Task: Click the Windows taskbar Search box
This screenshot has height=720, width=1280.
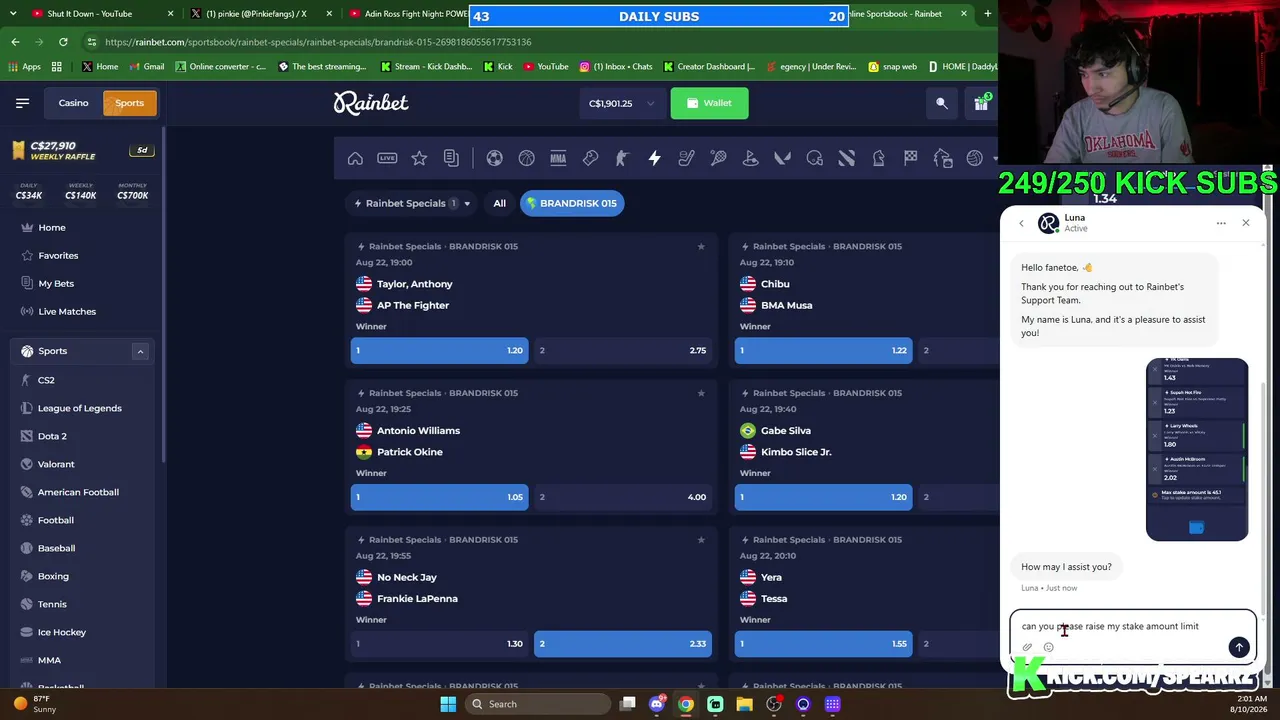Action: click(536, 704)
